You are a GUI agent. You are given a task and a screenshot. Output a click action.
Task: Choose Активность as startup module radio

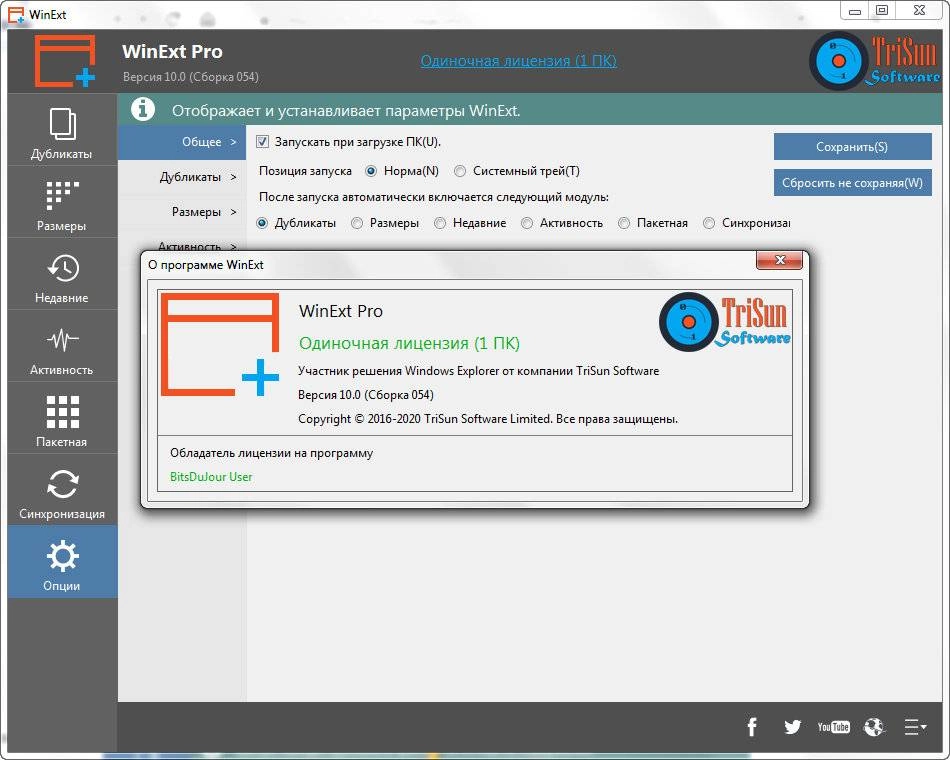527,223
